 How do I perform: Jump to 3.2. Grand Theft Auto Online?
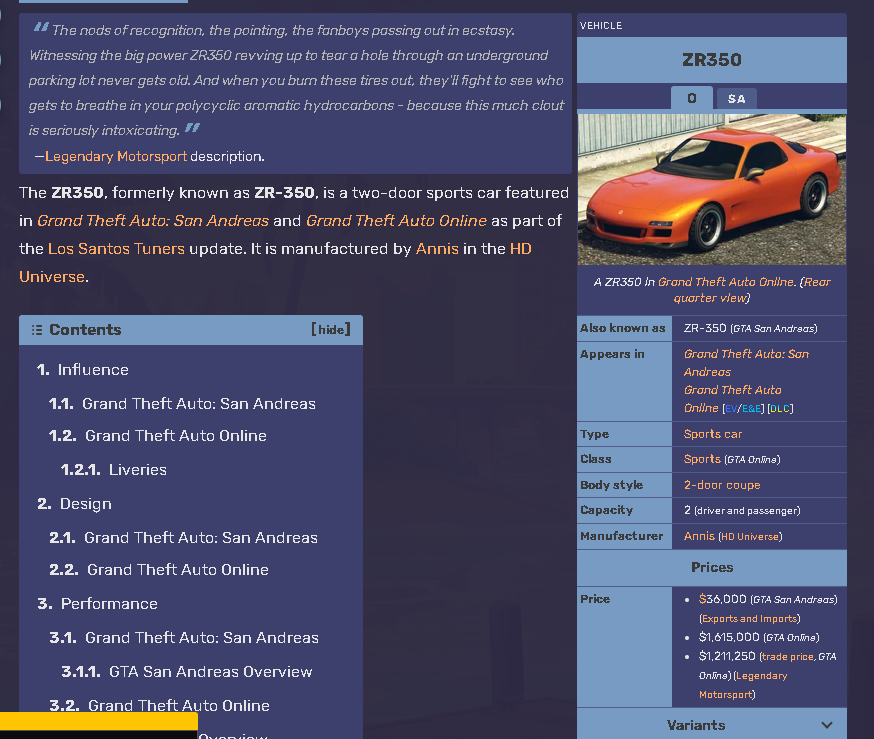tap(159, 706)
